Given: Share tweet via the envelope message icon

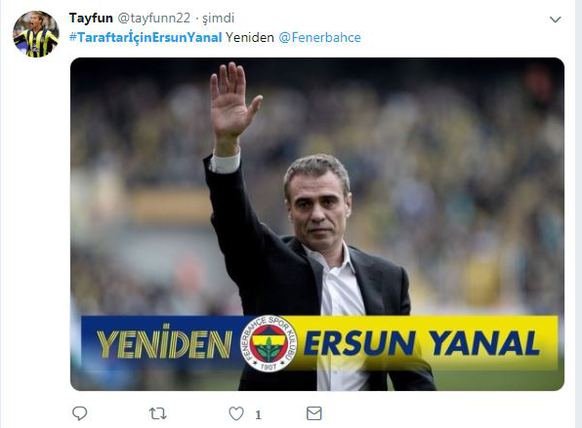Looking at the screenshot, I should point(314,413).
